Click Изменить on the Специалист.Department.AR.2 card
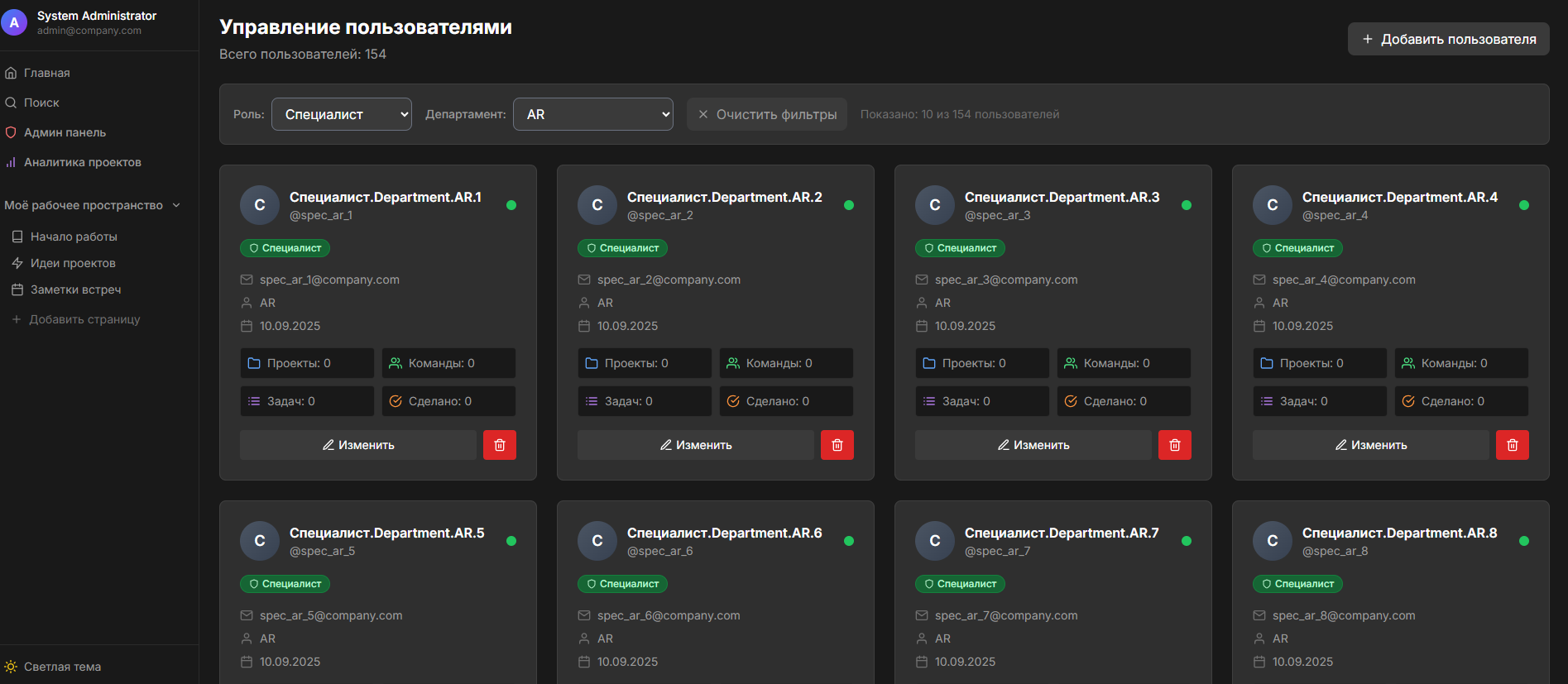Screen dimensions: 1568x684 [696, 445]
